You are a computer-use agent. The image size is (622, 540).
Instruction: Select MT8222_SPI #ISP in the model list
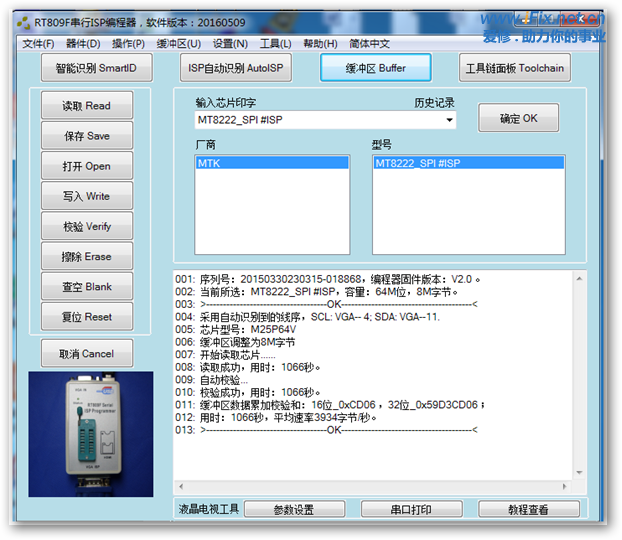469,163
